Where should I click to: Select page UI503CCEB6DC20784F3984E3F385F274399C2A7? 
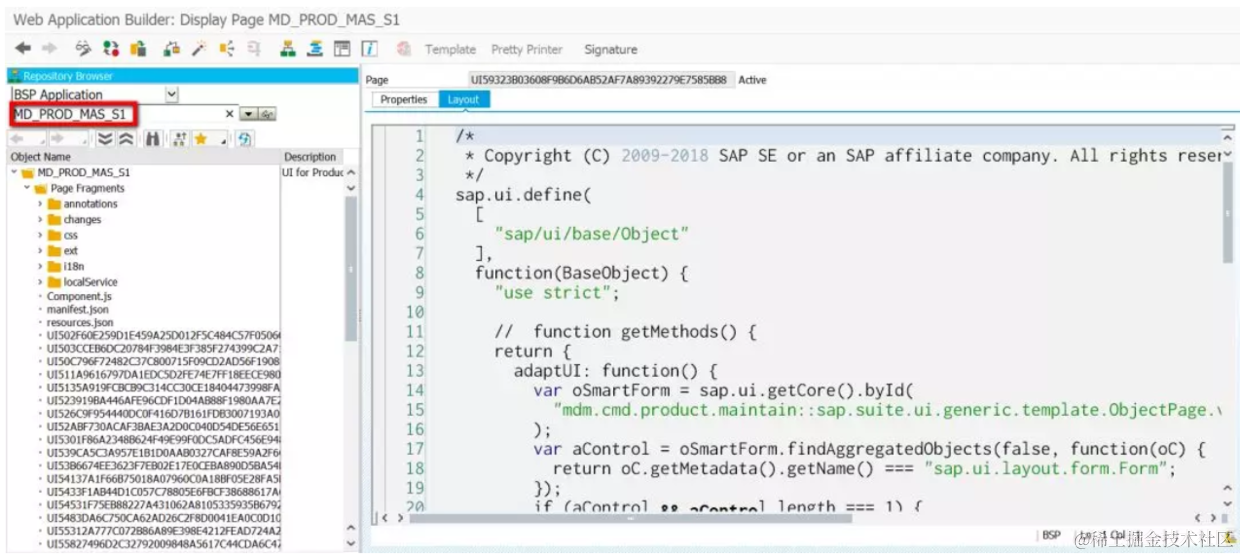point(164,349)
